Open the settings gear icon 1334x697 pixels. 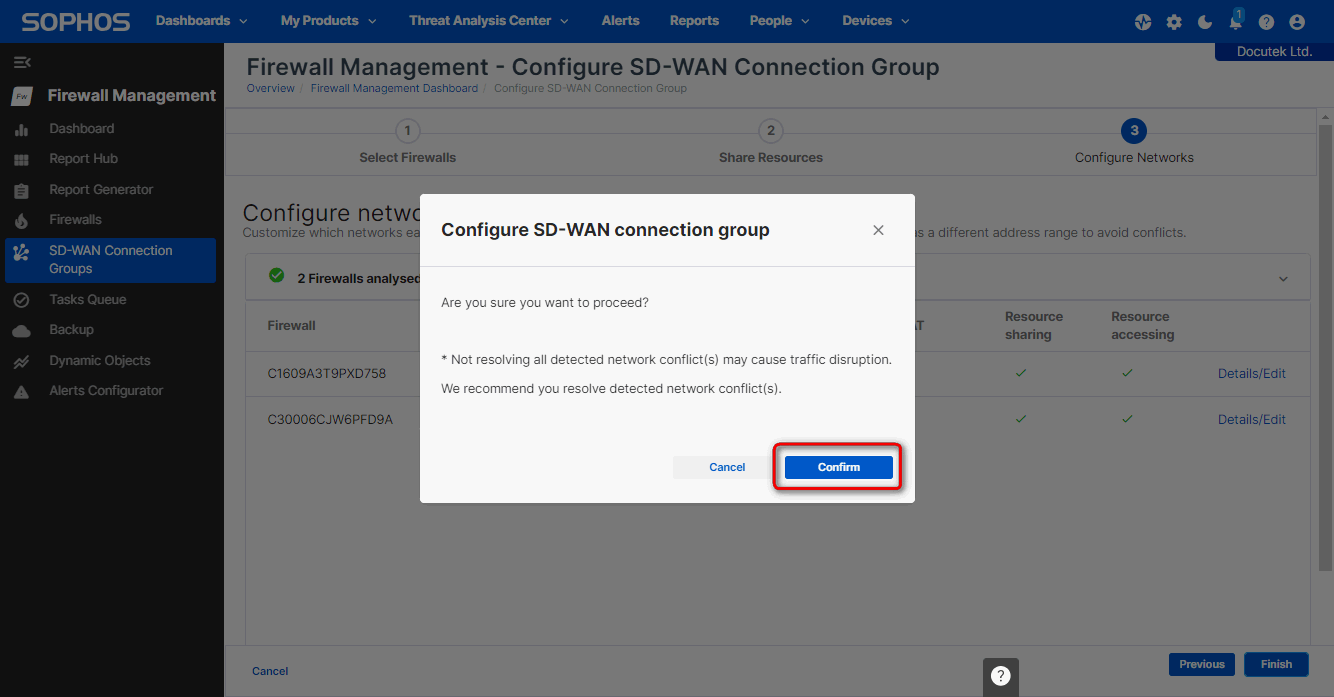click(1174, 22)
